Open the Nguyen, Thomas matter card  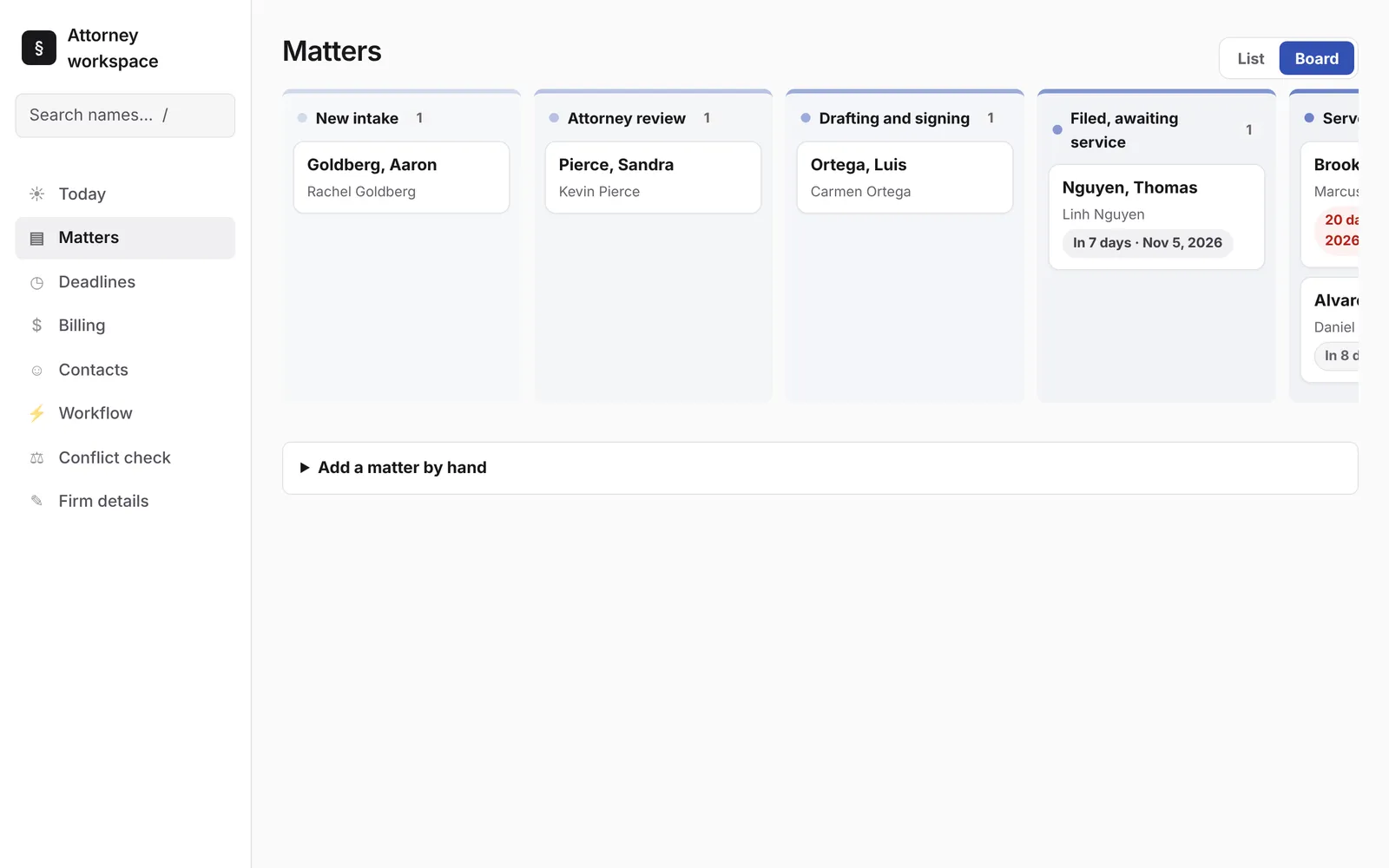[1156, 217]
